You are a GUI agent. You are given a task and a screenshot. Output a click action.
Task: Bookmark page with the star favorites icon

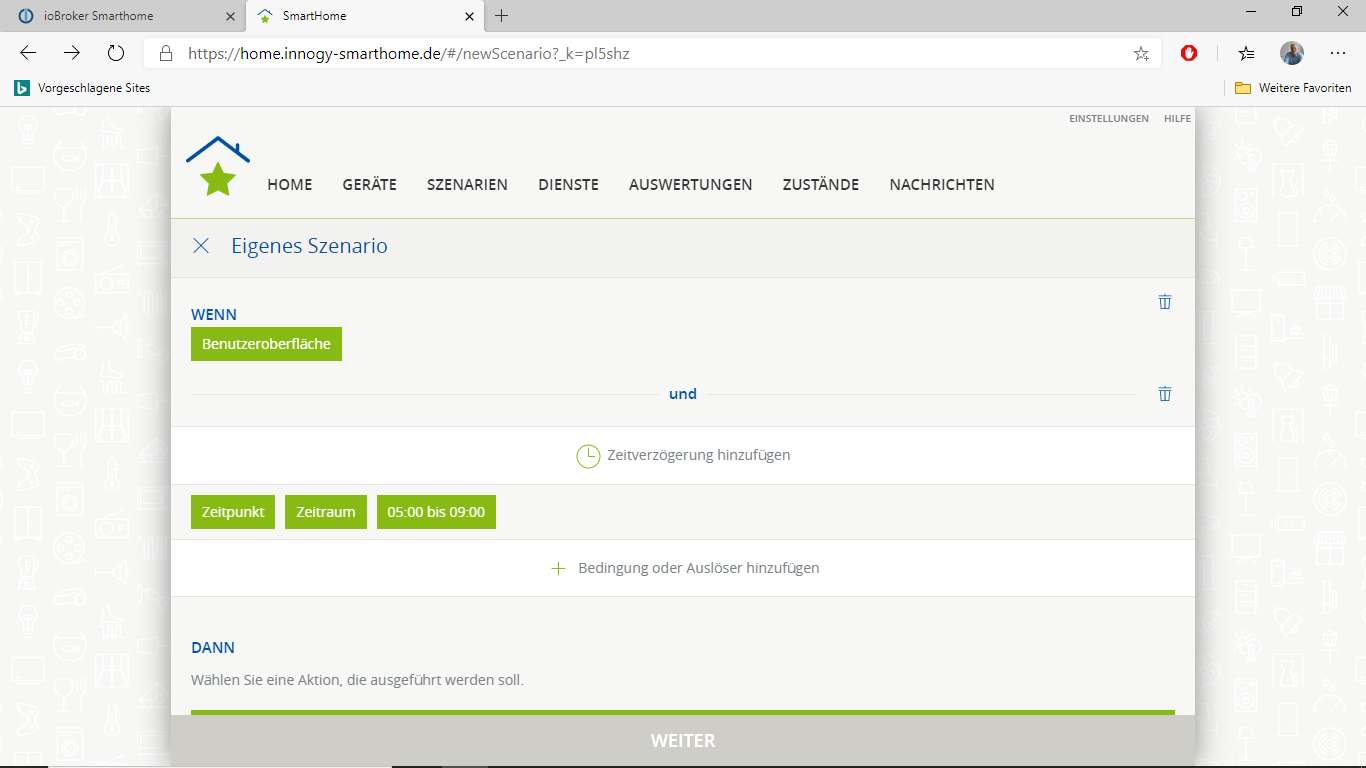pos(1141,54)
